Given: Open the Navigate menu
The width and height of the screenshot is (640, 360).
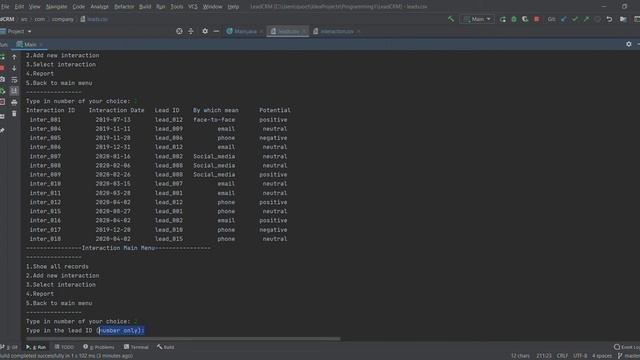Looking at the screenshot, I should coord(56,7).
